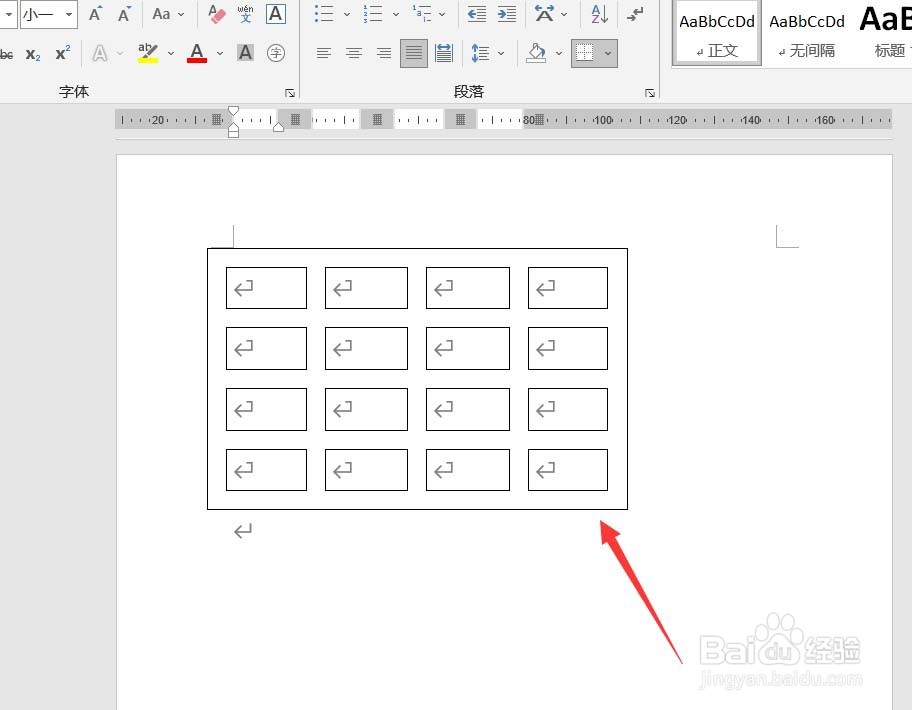Viewport: 912px width, 710px height.
Task: Open the Asian Layout dropdown arrow
Action: pyautogui.click(x=564, y=14)
